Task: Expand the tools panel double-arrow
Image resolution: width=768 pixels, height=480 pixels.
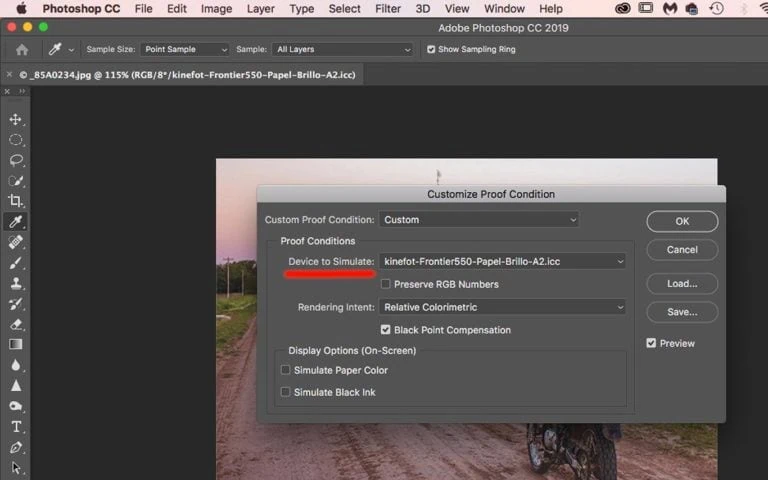Action: [22, 92]
